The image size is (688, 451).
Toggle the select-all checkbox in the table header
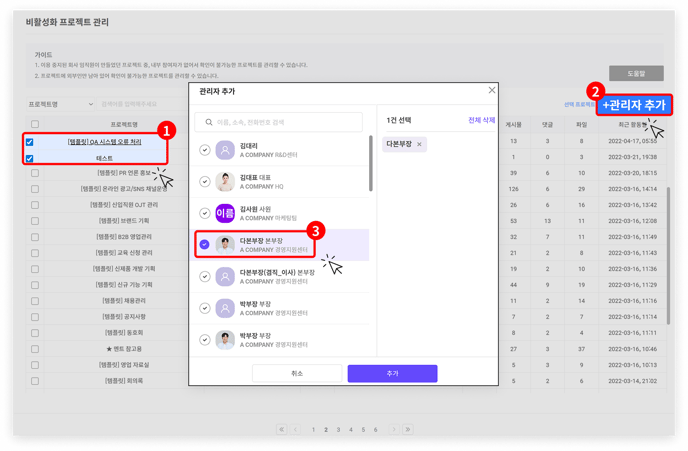coord(35,125)
